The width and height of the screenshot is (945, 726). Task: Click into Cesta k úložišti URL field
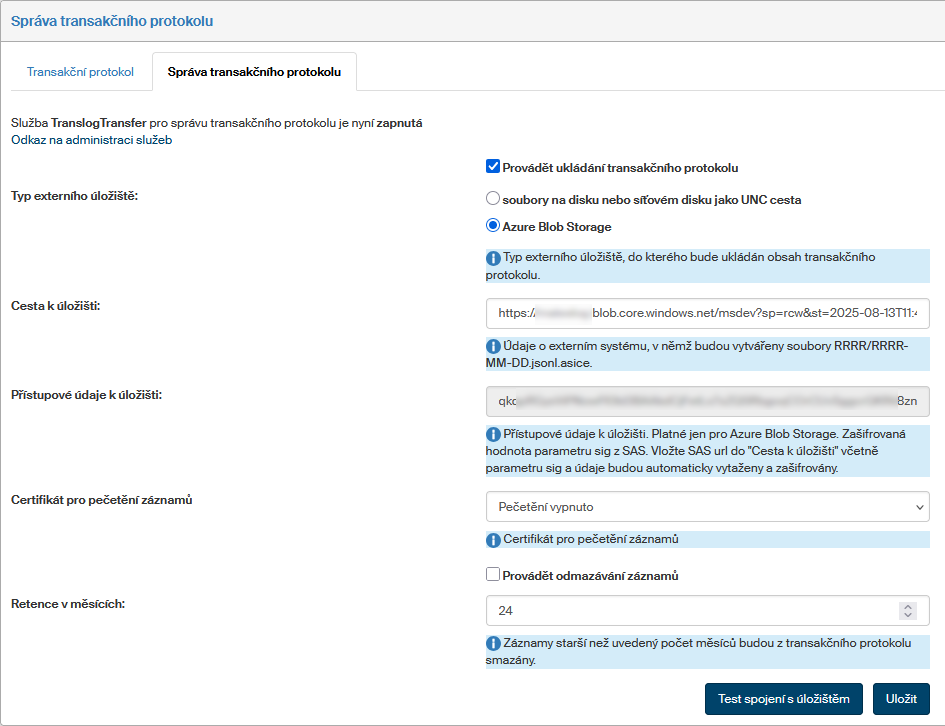click(707, 313)
